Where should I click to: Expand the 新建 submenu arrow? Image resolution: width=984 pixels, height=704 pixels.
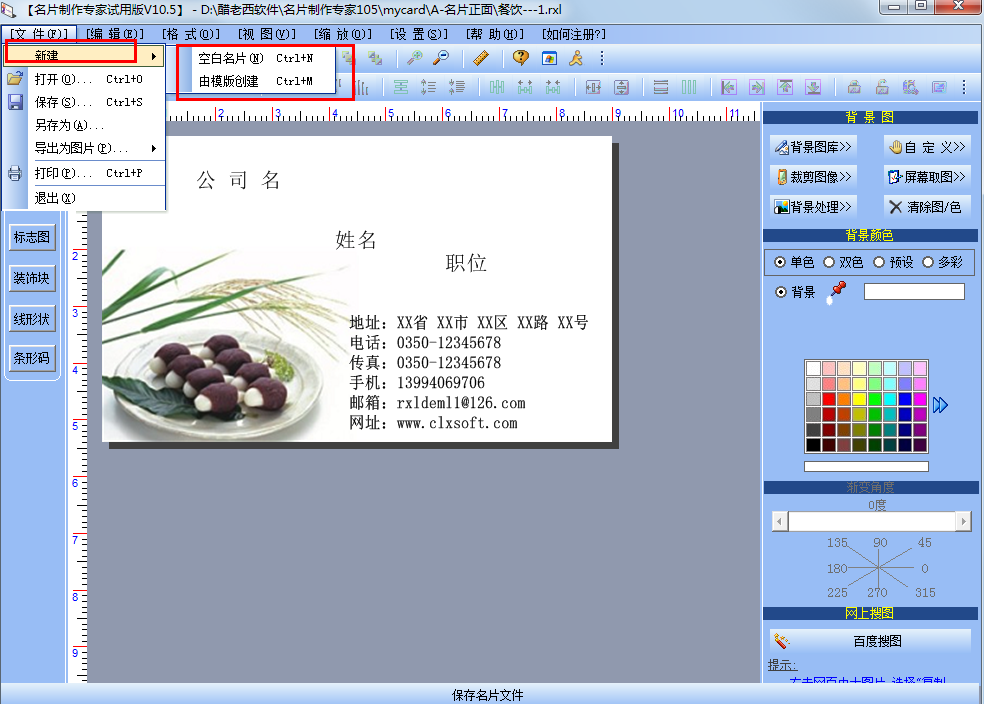(154, 56)
